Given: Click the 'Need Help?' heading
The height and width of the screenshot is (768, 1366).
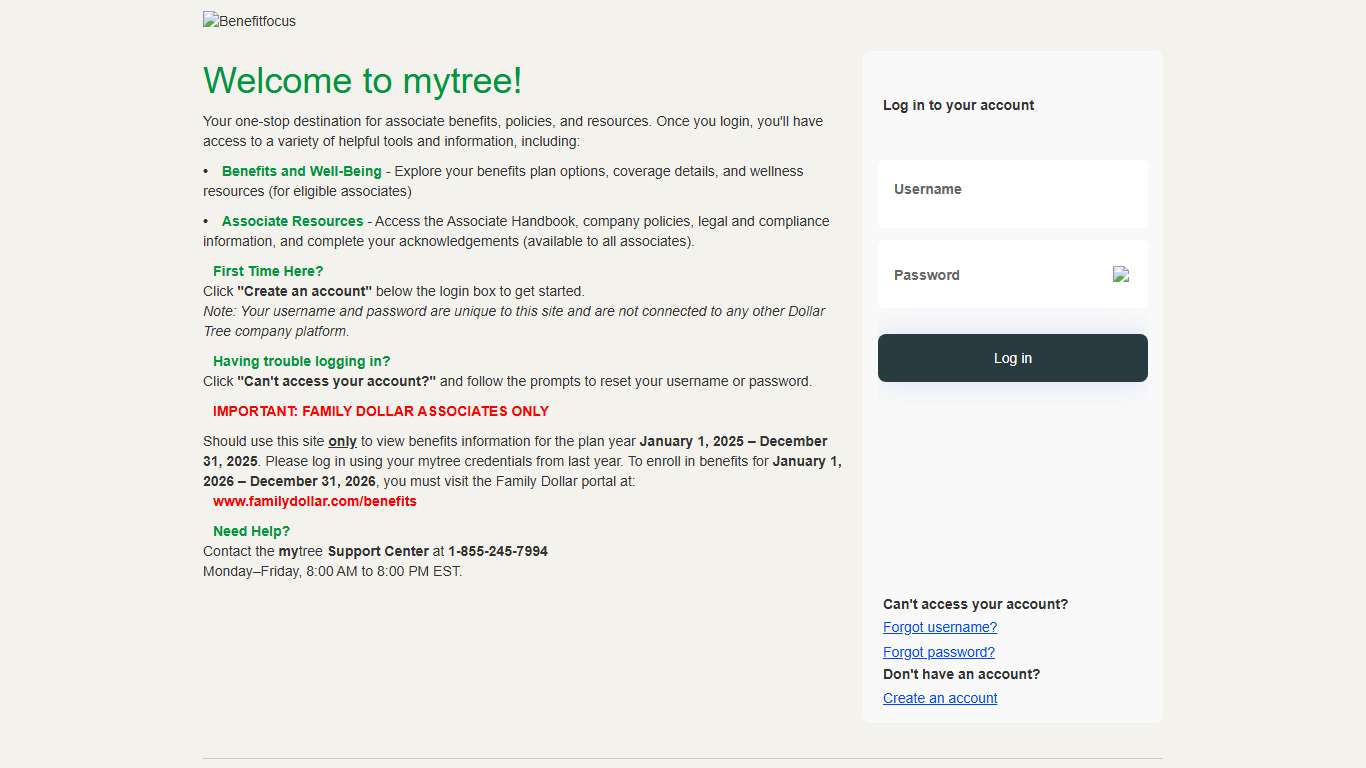Looking at the screenshot, I should click(x=251, y=531).
